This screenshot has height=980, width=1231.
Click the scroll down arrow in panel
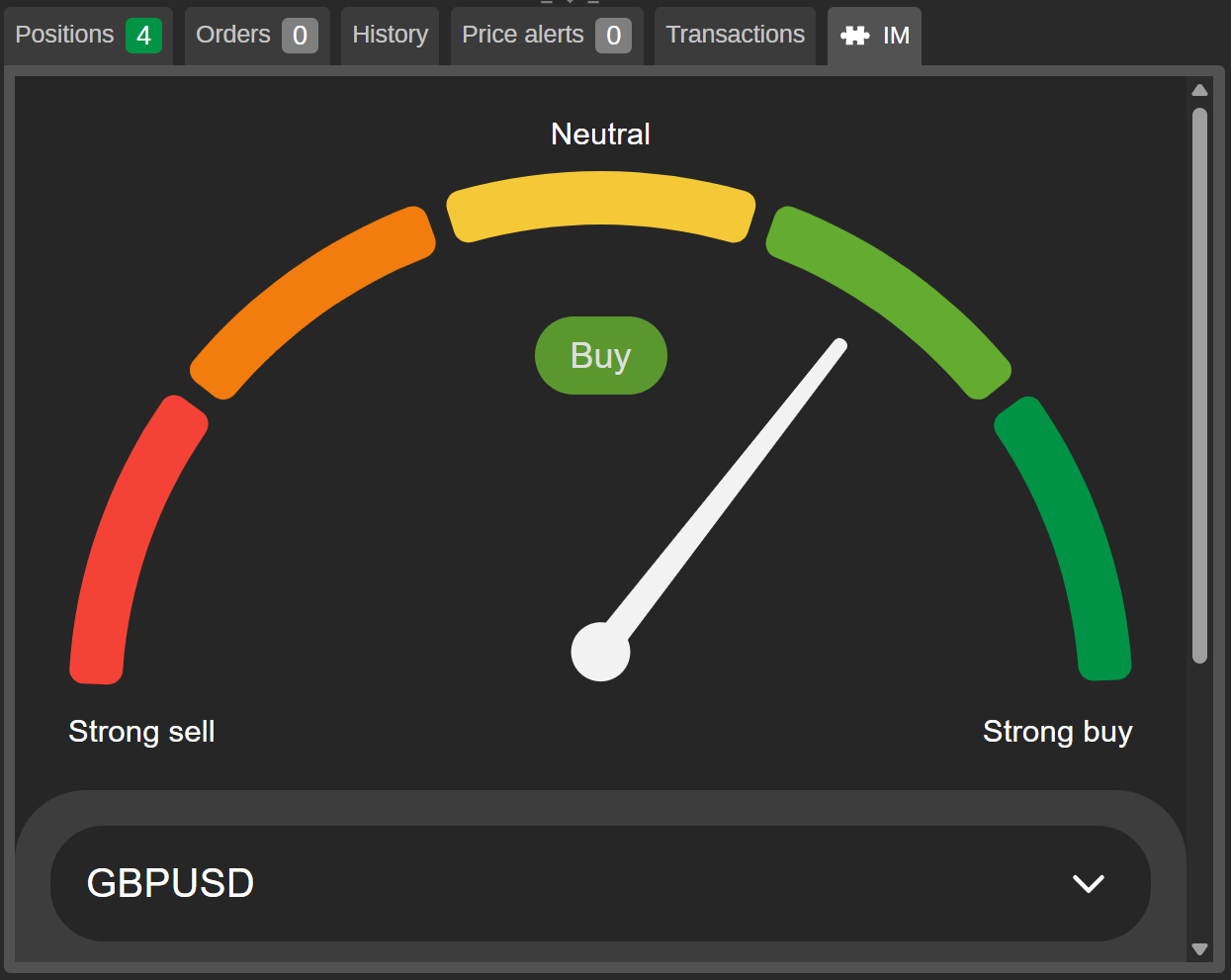1199,949
